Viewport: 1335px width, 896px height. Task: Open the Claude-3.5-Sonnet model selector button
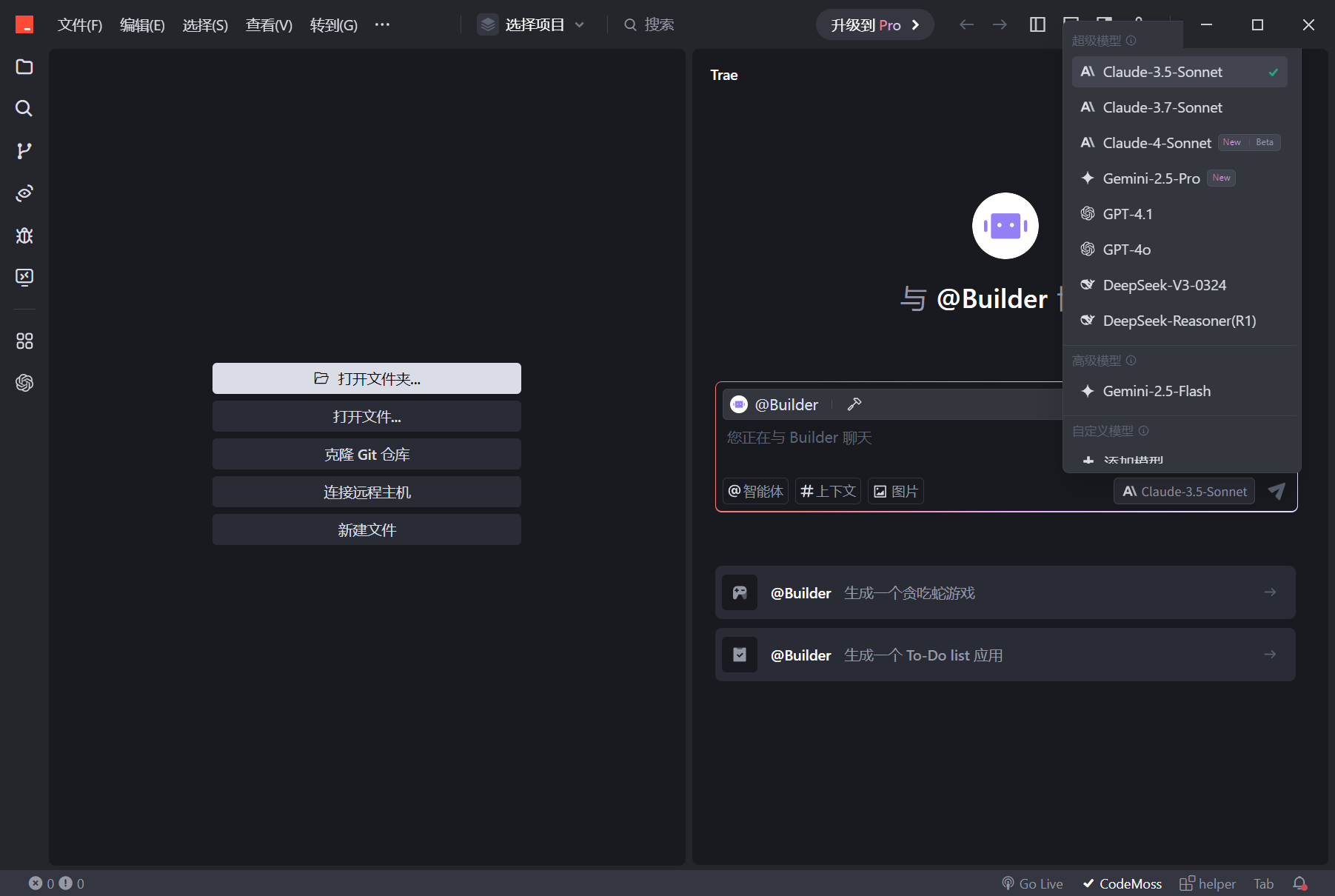(x=1184, y=491)
